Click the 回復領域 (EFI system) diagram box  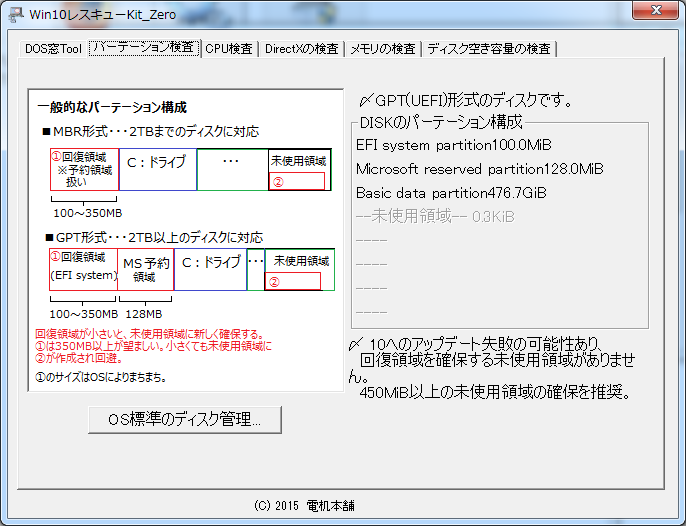(83, 268)
